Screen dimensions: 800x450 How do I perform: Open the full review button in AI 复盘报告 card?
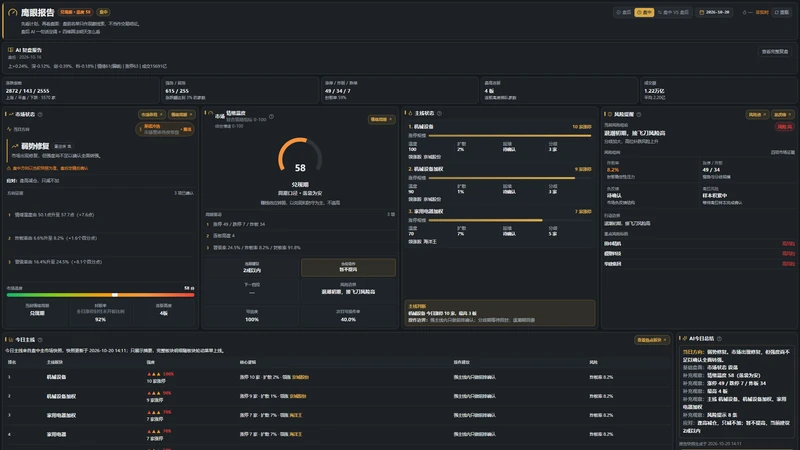pos(775,52)
